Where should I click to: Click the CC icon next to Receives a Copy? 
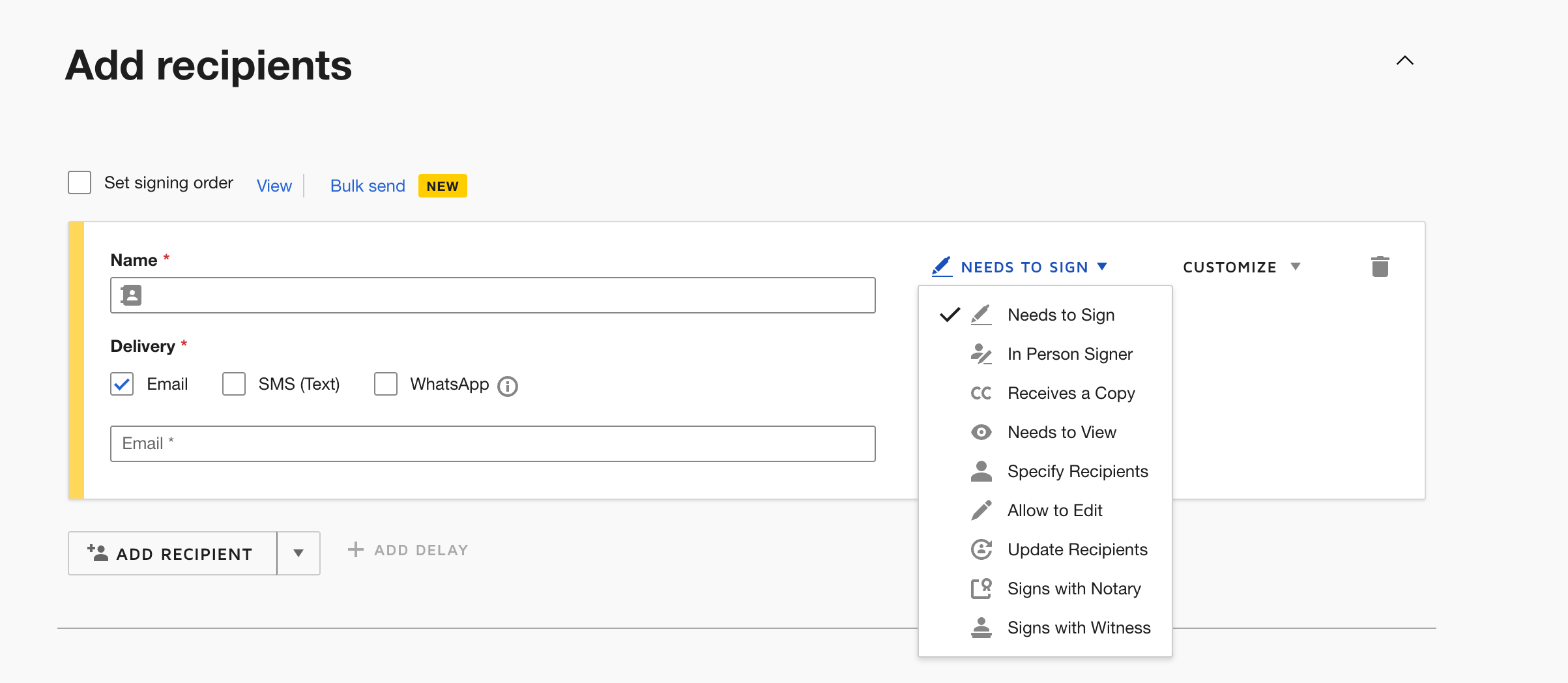point(980,392)
